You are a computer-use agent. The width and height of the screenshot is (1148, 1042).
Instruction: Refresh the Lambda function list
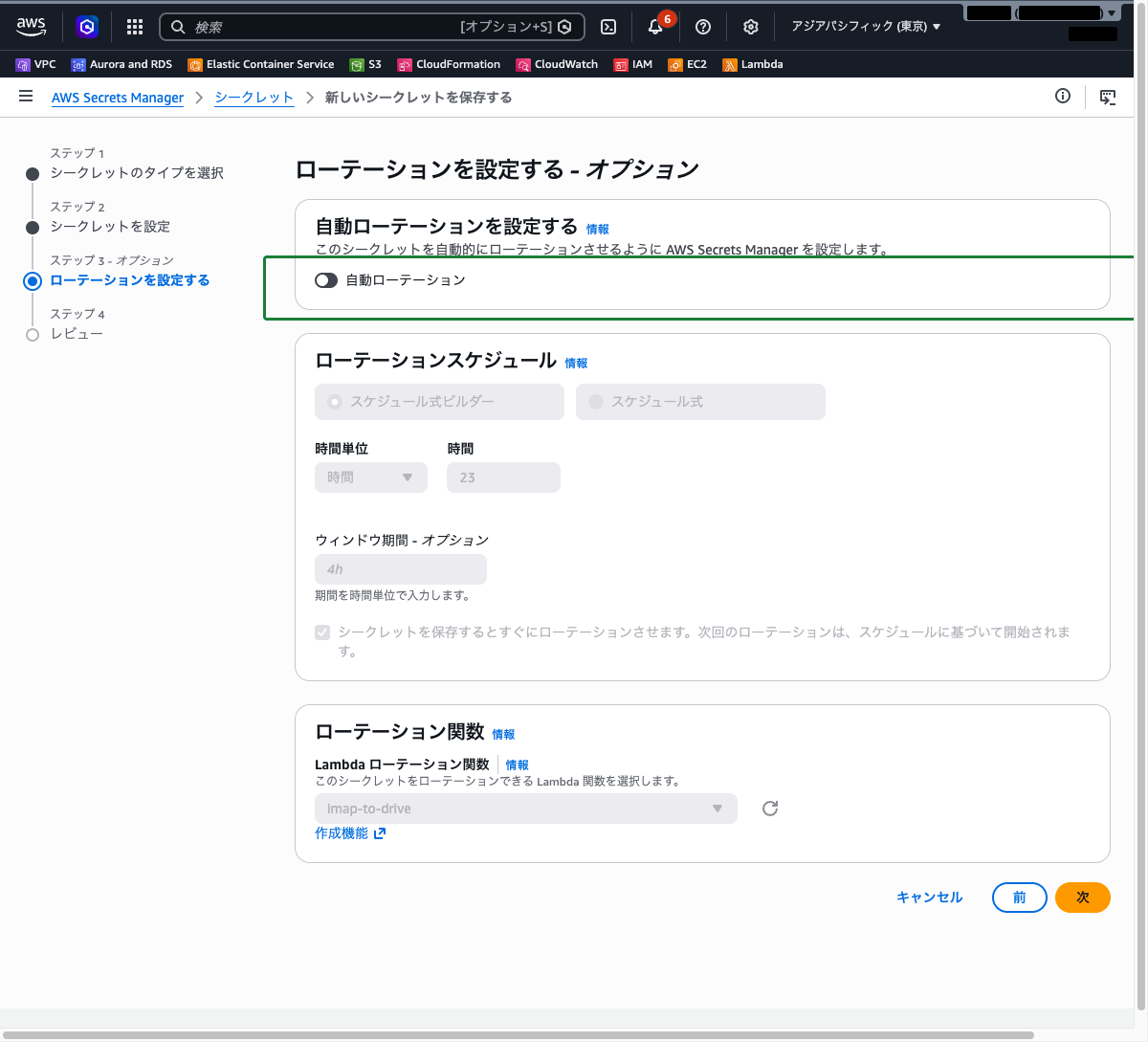(x=770, y=809)
